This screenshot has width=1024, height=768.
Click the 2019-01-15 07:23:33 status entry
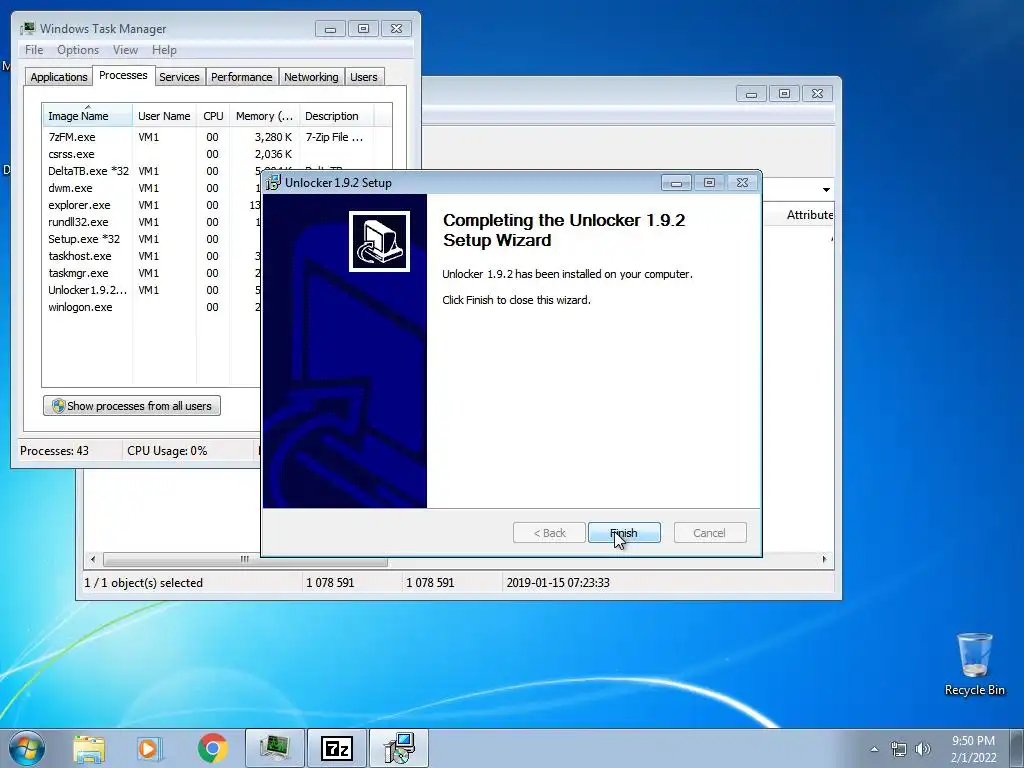558,583
